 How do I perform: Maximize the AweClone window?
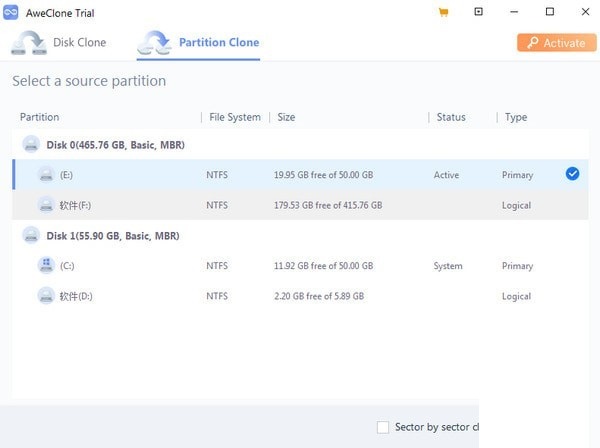(549, 12)
